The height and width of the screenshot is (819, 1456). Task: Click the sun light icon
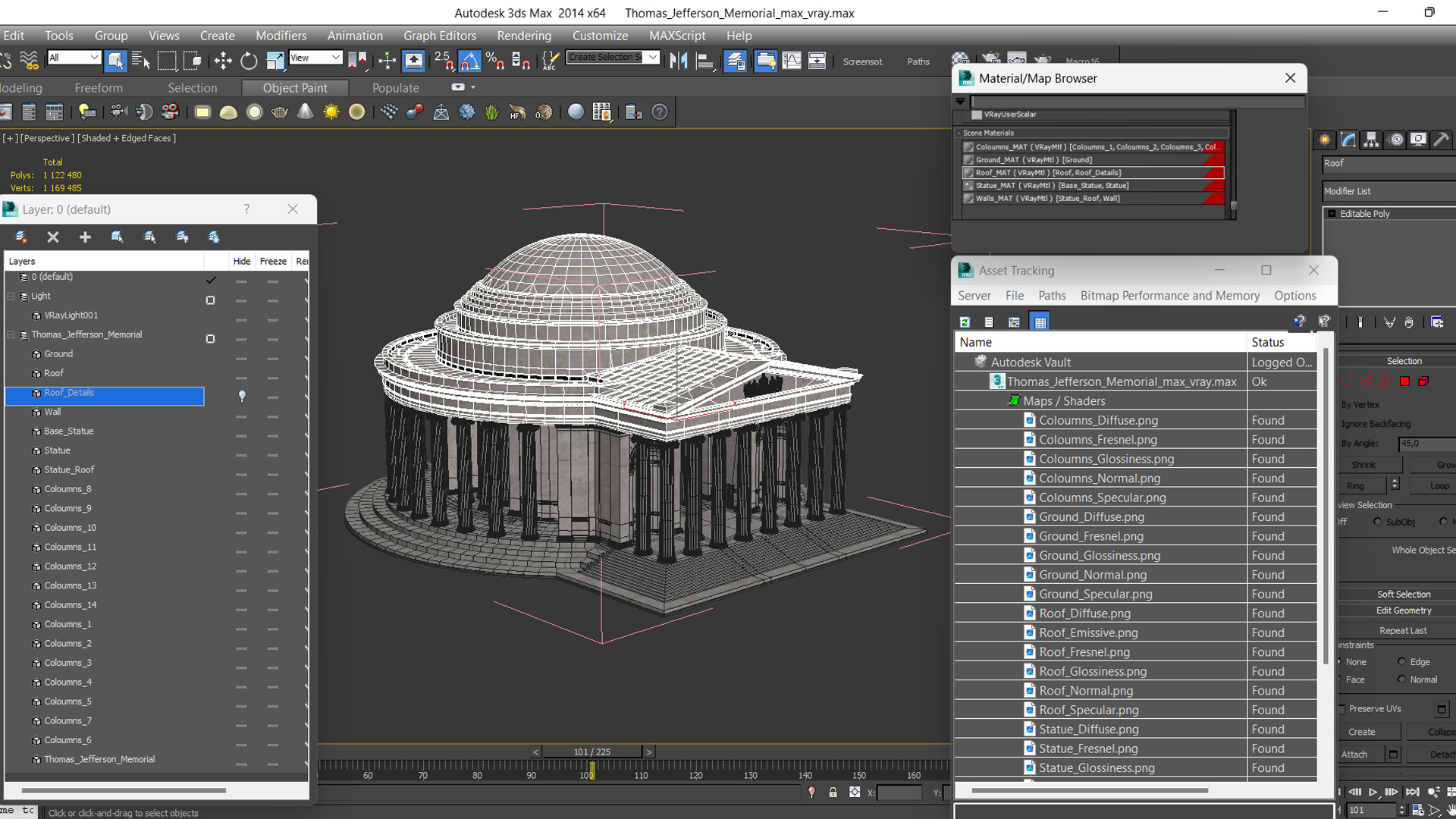pos(331,112)
